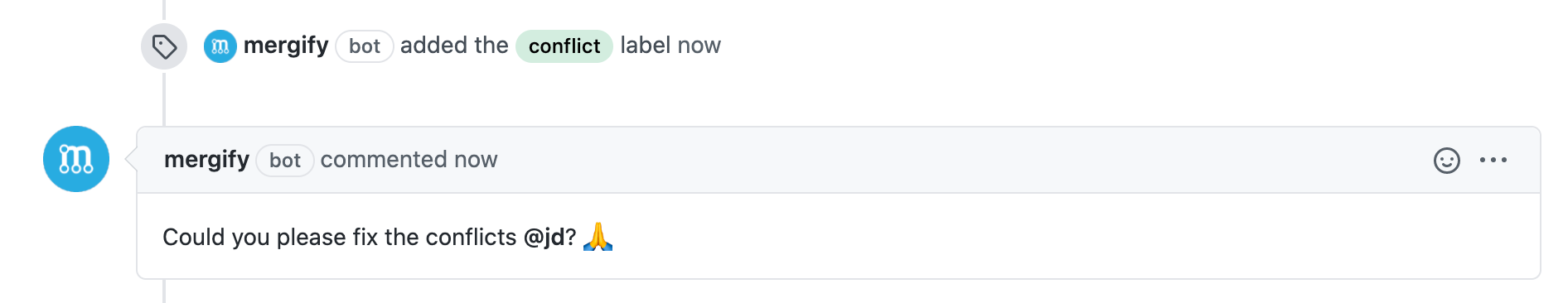Click the tag icon in timeline
Image resolution: width=1568 pixels, height=303 pixels.
164,46
